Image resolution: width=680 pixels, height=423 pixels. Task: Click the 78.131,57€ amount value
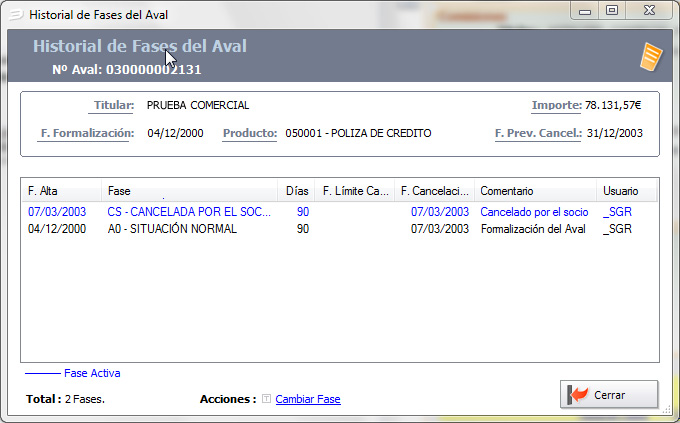pyautogui.click(x=613, y=105)
